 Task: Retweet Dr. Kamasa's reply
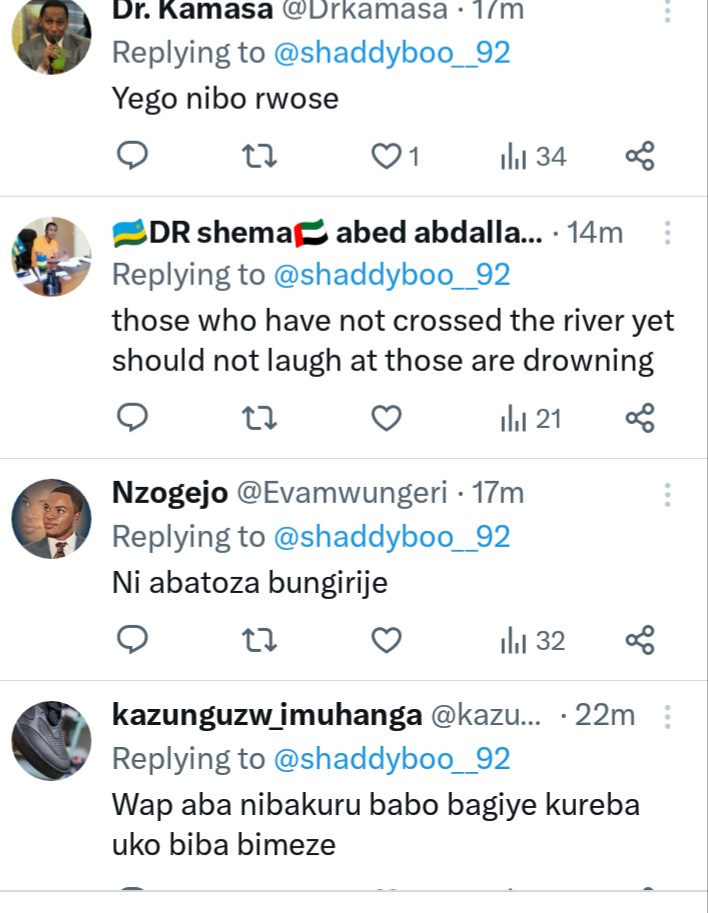pos(260,156)
